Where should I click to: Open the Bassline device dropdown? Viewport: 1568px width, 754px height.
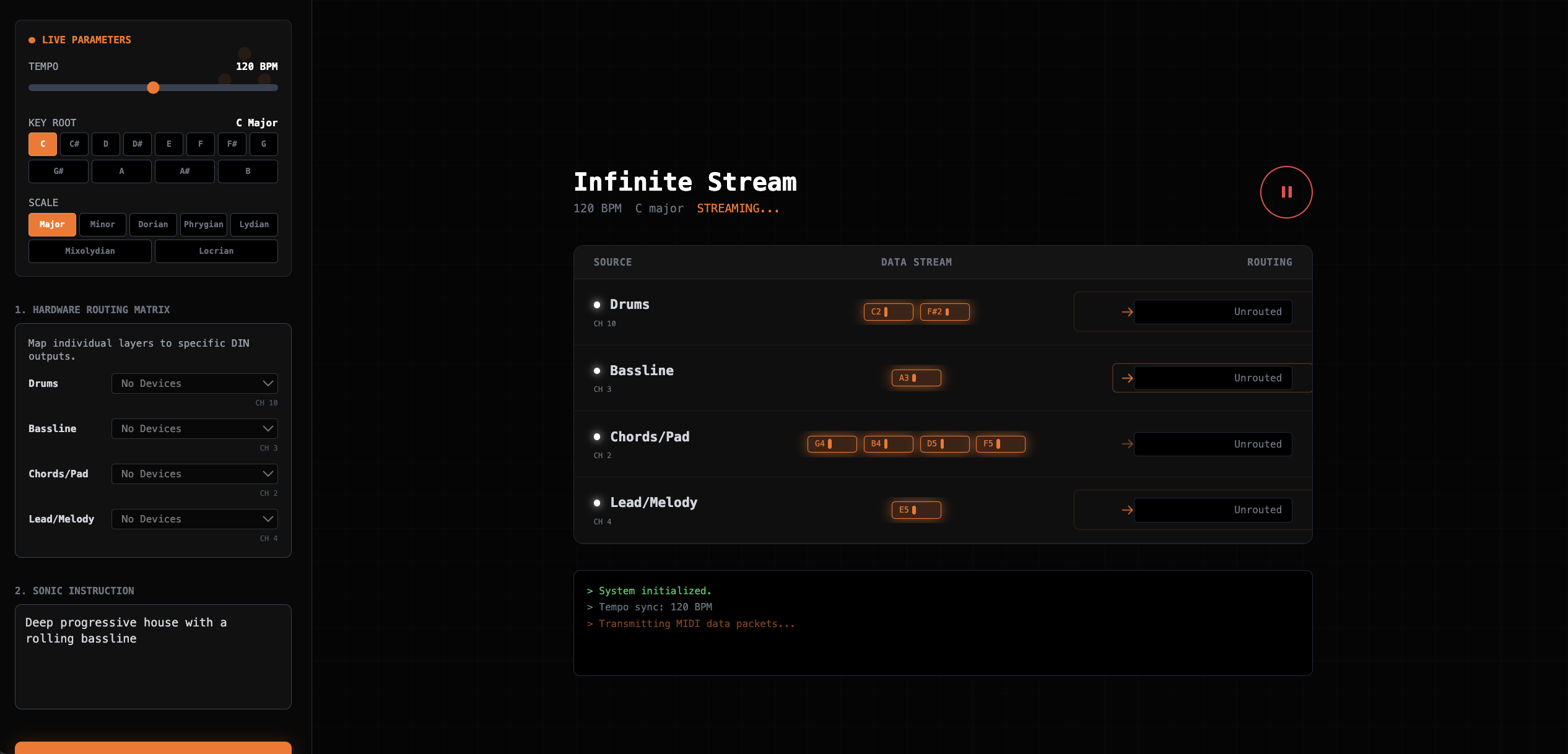(194, 428)
